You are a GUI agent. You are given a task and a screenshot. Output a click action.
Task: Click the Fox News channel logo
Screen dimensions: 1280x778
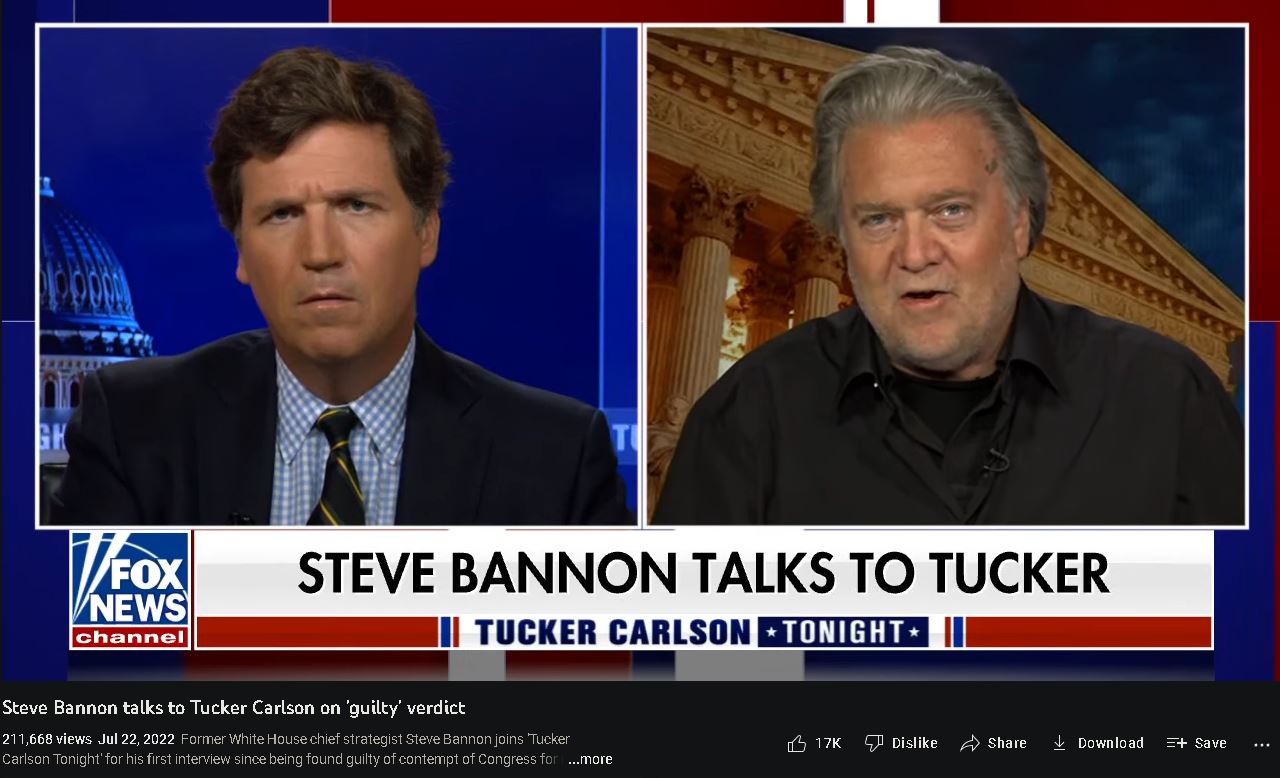pyautogui.click(x=130, y=589)
